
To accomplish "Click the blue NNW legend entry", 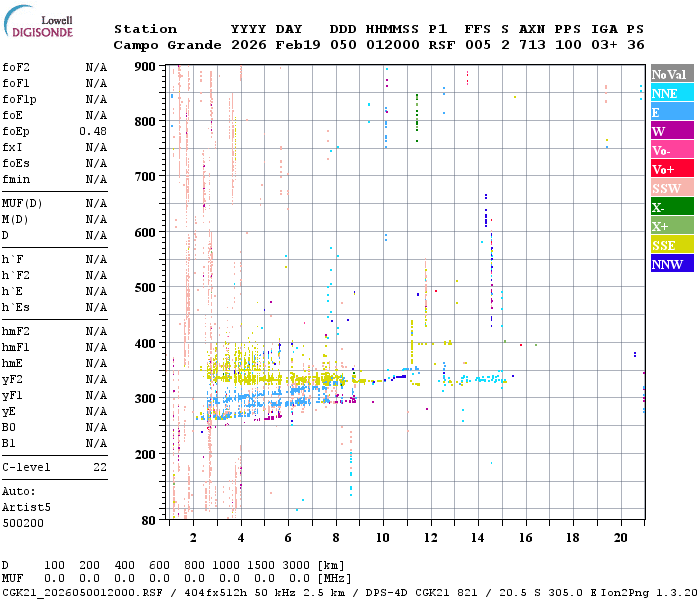I will coord(670,265).
